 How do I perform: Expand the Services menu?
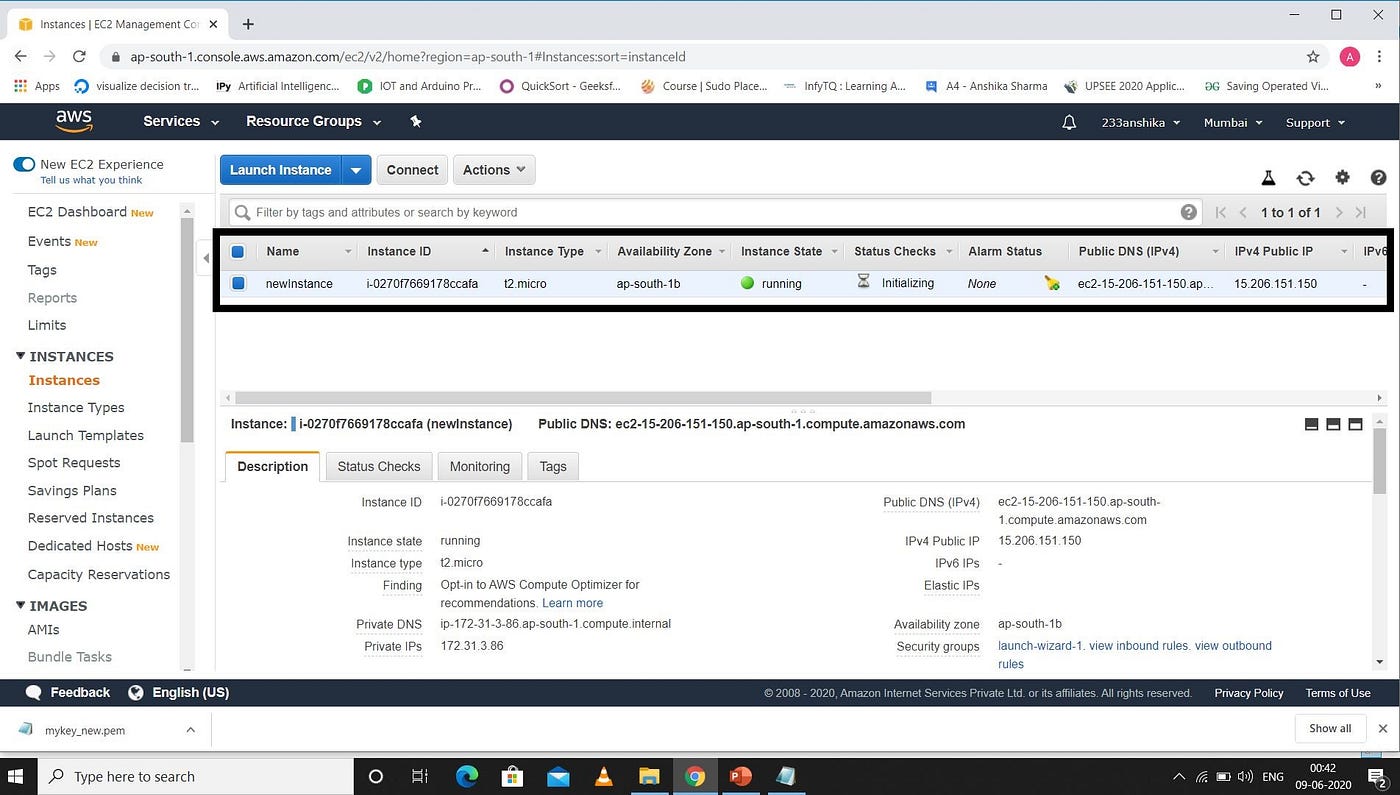(x=181, y=121)
